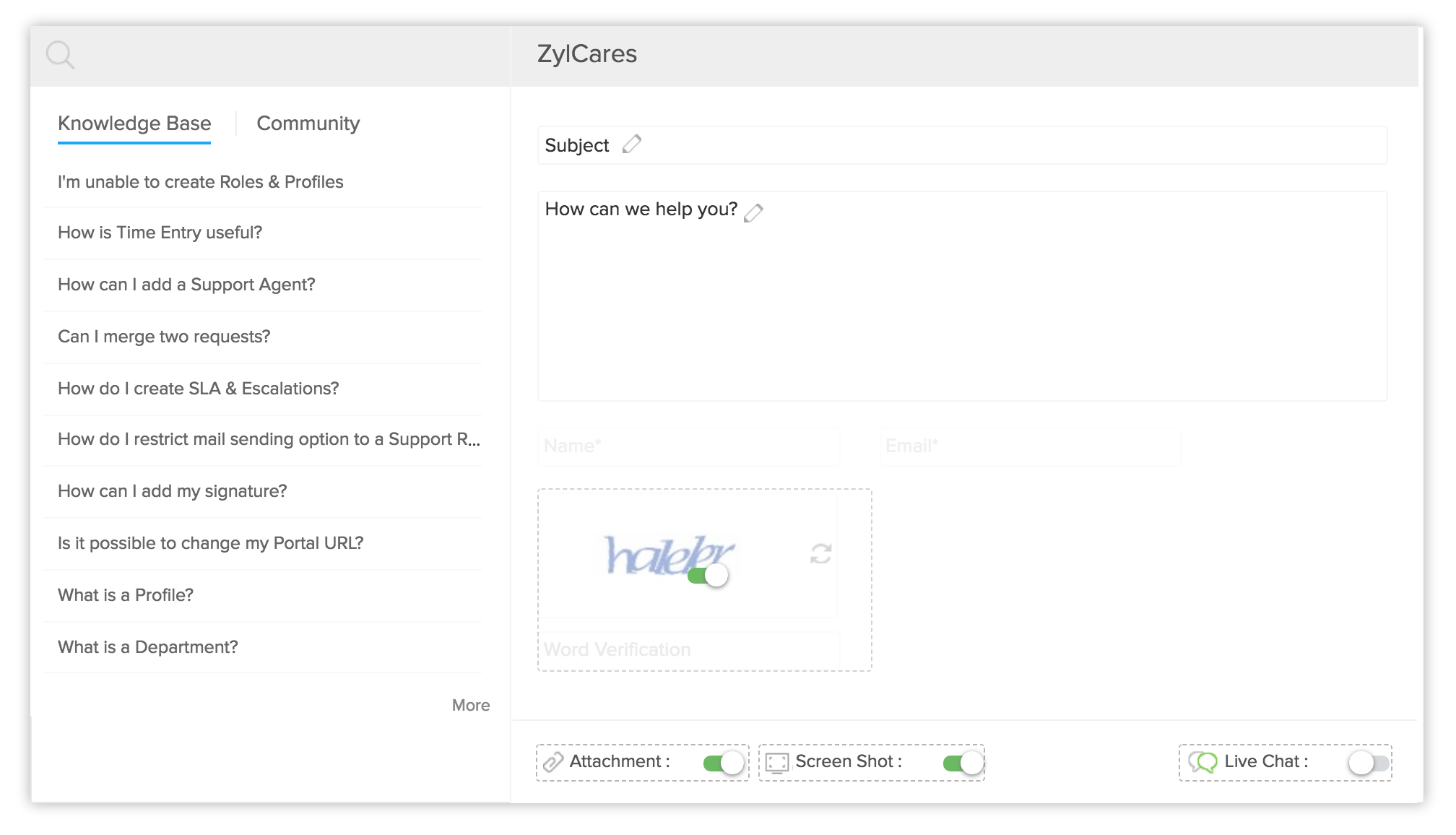Click the Screen Shot icon
Viewport: 1456px width, 835px height.
[777, 763]
